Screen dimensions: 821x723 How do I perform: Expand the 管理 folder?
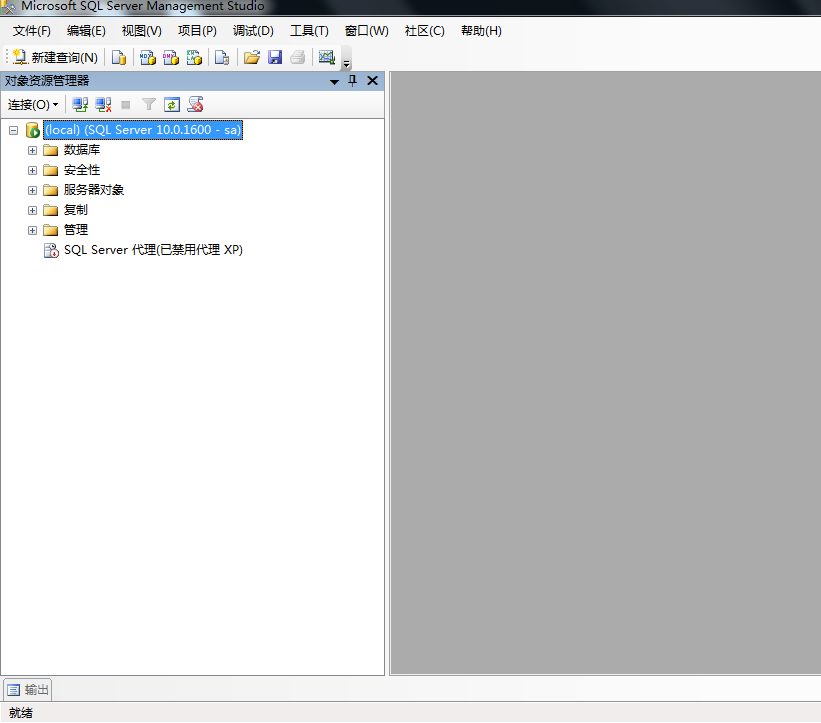click(32, 230)
